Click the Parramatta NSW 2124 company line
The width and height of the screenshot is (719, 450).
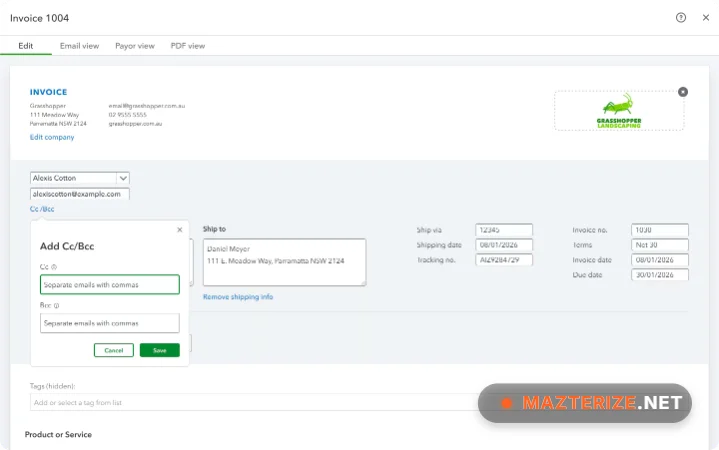(58, 123)
